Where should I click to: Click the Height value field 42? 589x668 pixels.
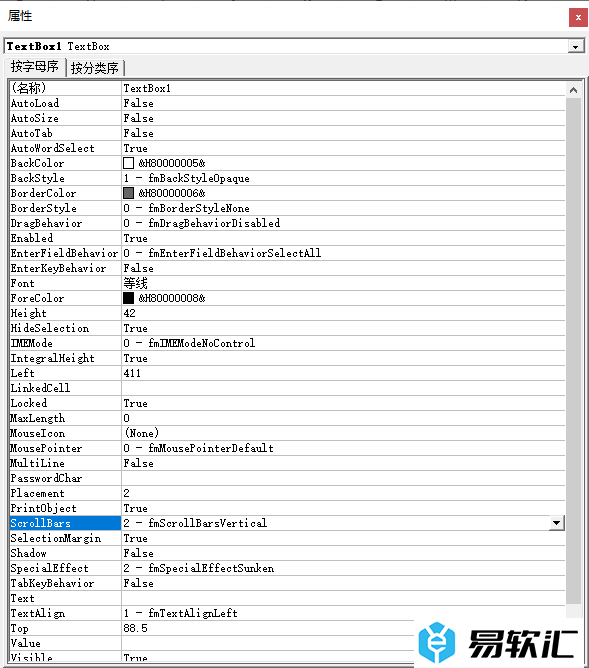(x=343, y=313)
